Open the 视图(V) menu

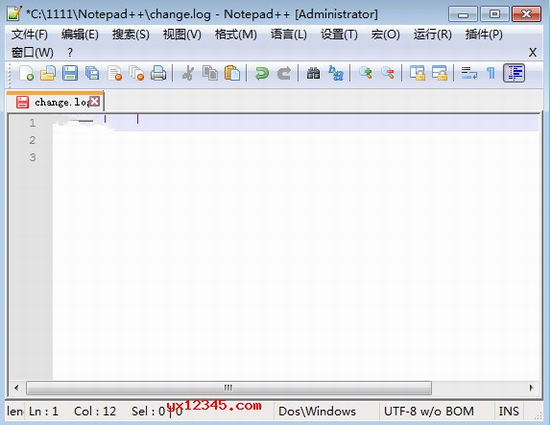tap(182, 34)
